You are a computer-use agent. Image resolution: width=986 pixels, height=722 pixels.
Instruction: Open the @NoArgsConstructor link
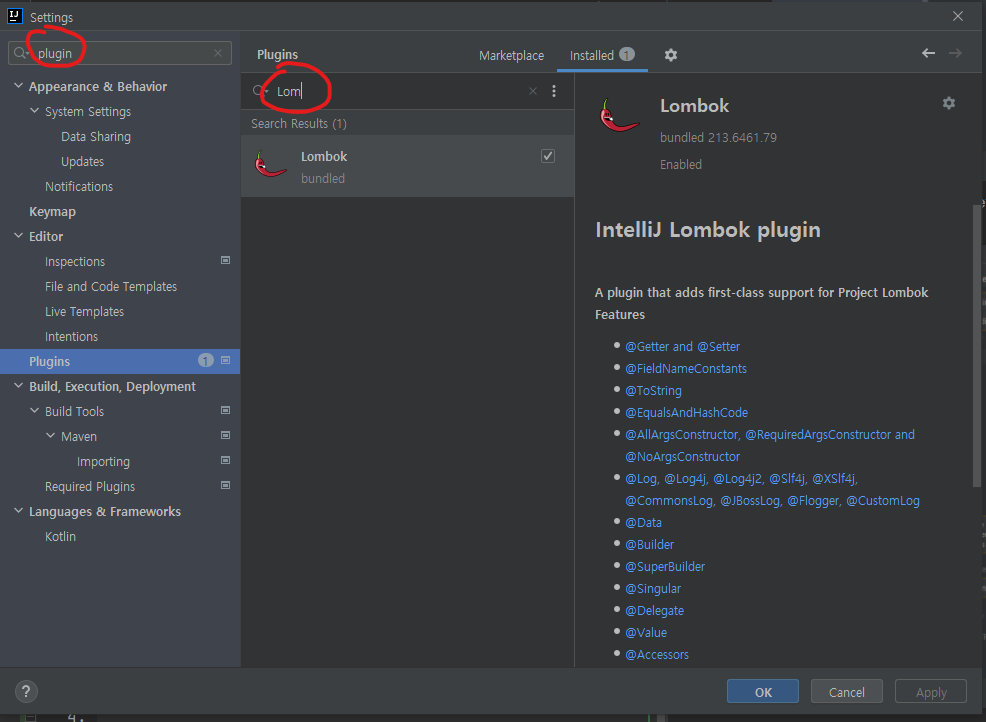(682, 457)
